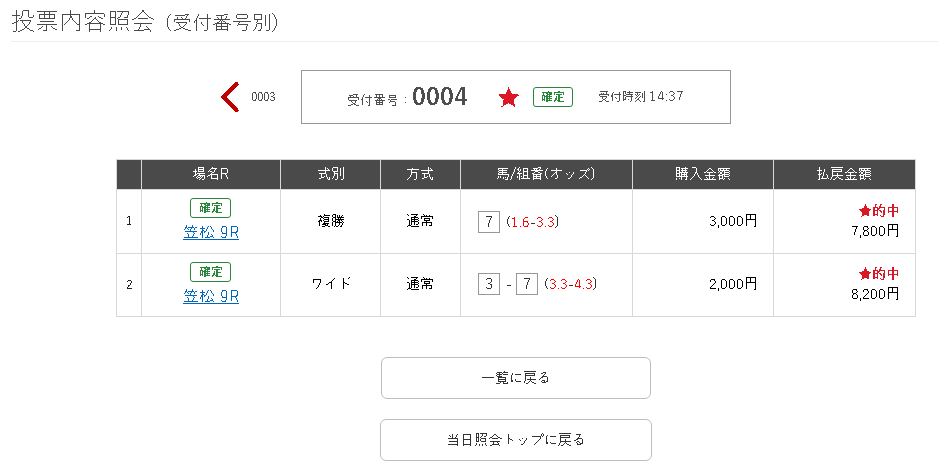Viewport: 938px width, 475px height.
Task: Click the red star beside receipt 0004
Action: coord(509,98)
